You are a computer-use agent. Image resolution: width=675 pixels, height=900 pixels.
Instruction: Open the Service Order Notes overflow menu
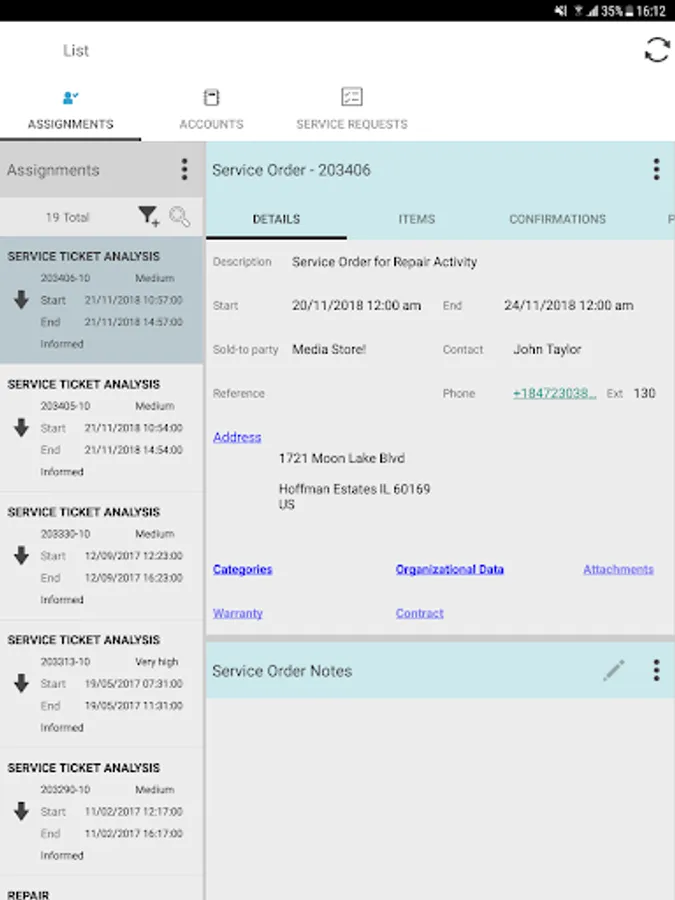656,670
